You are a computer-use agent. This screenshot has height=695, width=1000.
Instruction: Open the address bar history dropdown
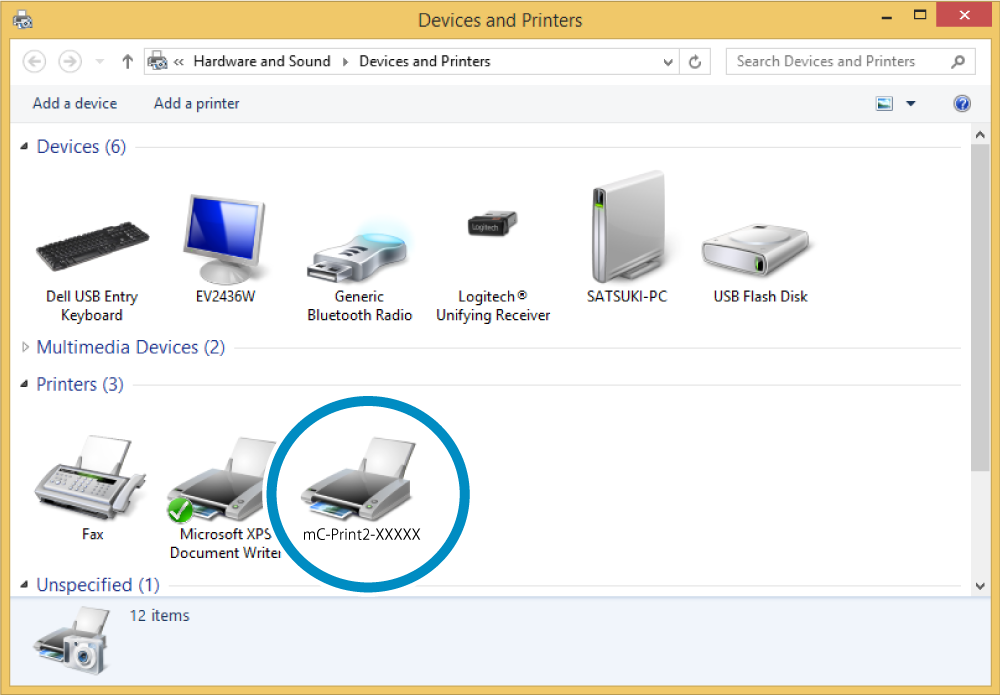tap(669, 62)
